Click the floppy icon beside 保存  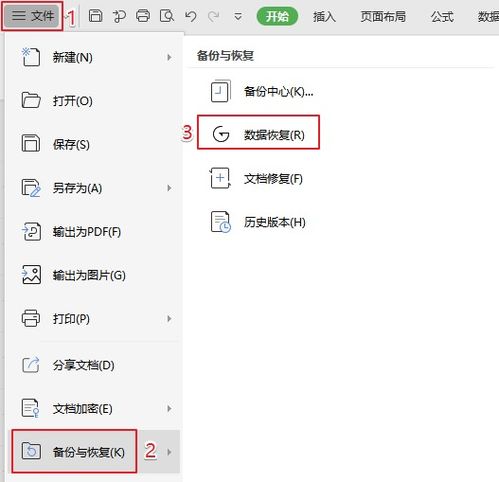[x=31, y=144]
